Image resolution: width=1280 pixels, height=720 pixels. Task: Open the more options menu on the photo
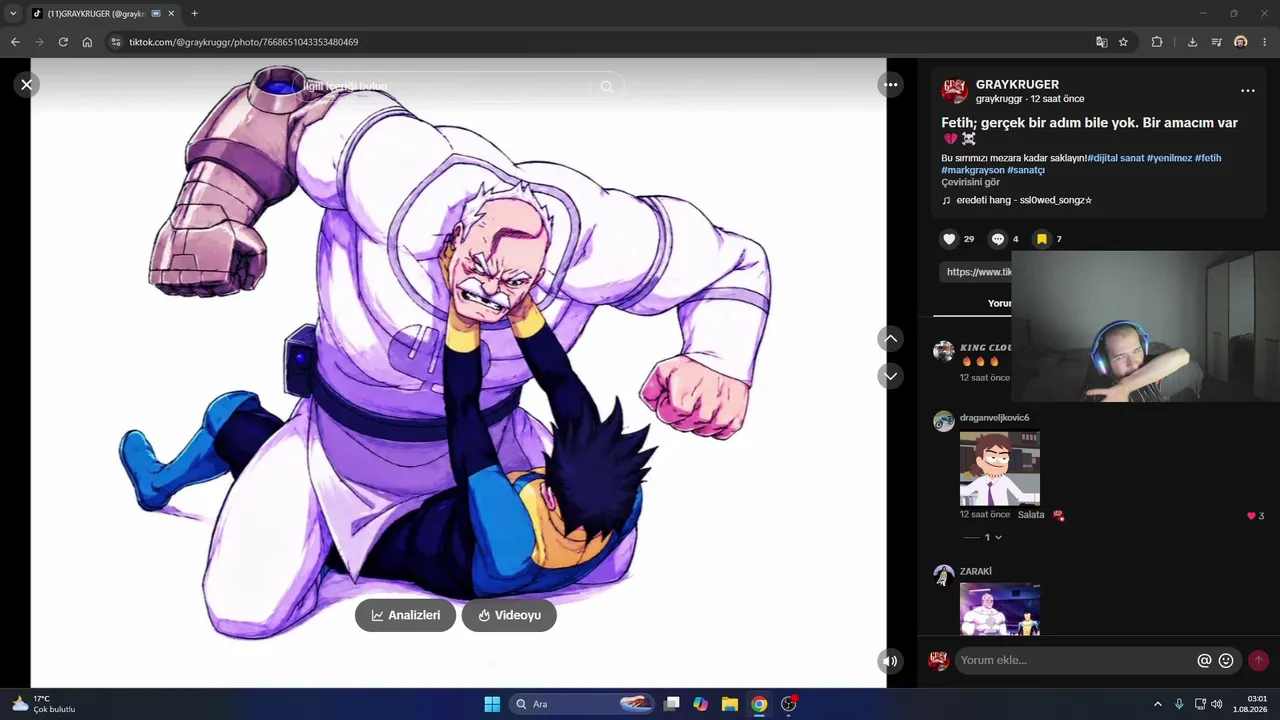coord(890,85)
